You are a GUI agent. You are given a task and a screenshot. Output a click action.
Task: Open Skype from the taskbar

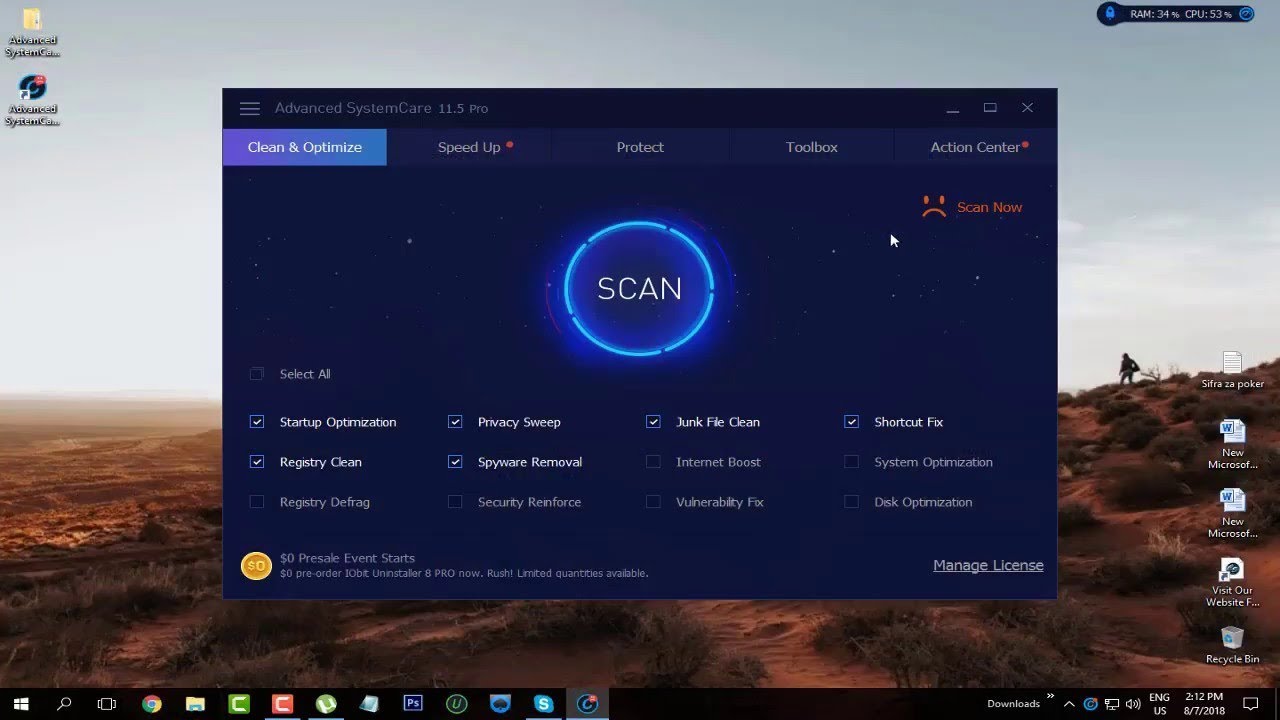click(x=544, y=704)
